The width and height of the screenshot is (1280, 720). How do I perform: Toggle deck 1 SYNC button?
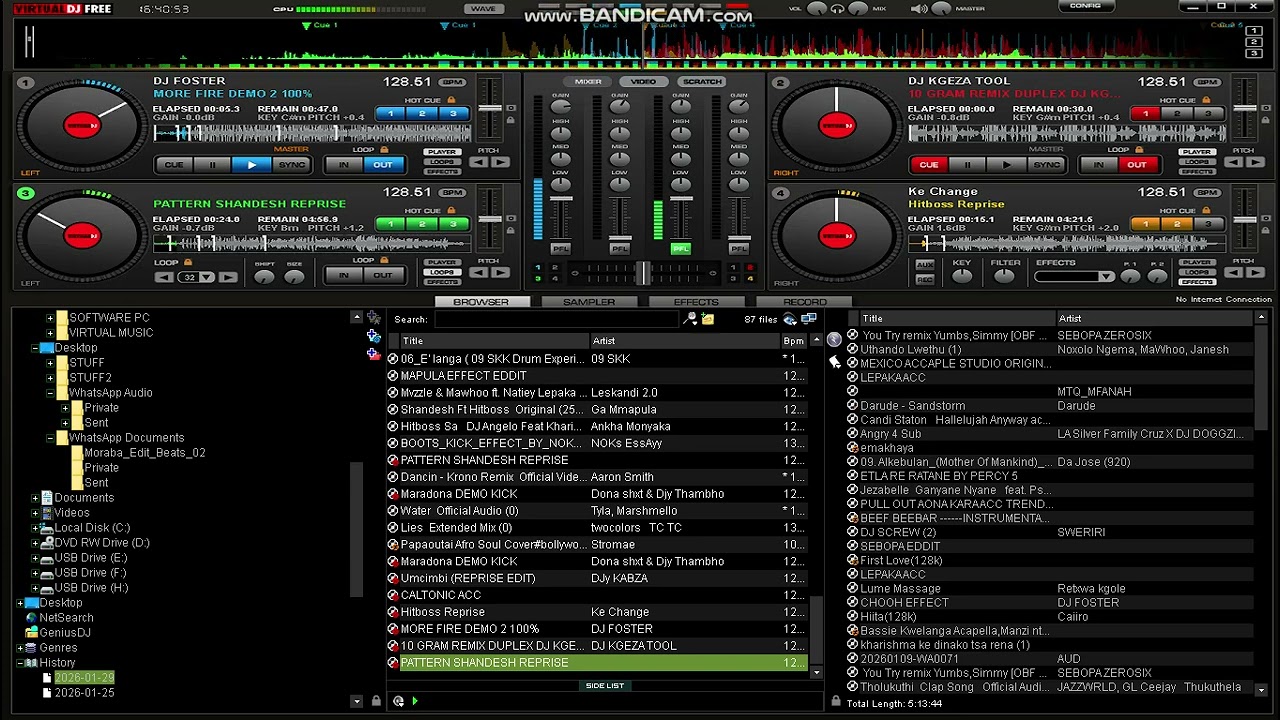(291, 165)
